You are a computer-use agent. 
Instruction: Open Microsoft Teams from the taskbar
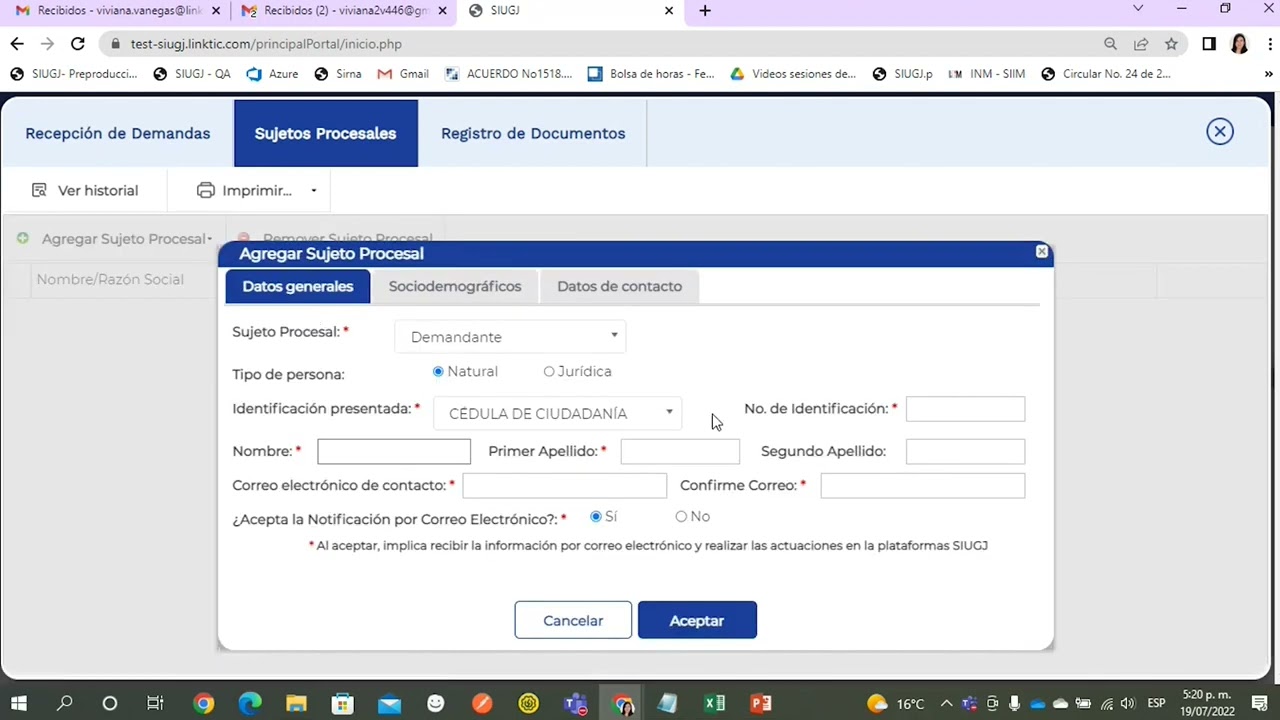(575, 704)
